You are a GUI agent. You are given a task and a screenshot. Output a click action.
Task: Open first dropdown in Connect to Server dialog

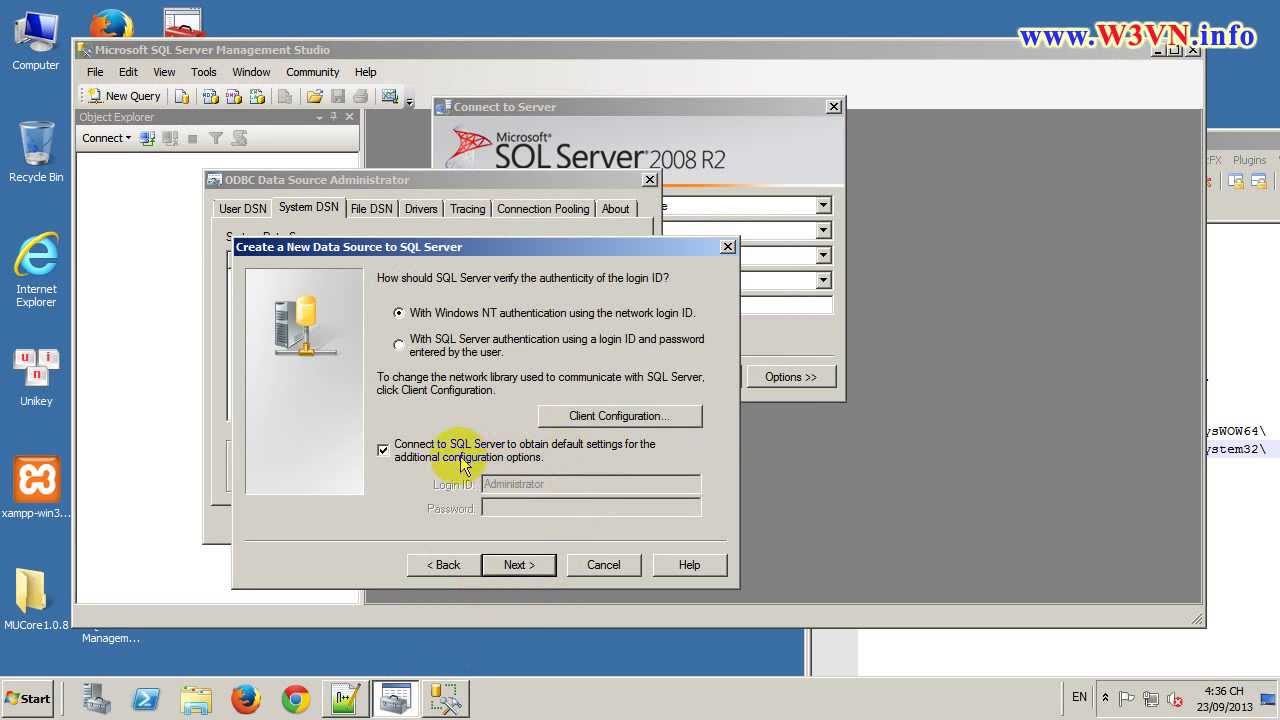(823, 206)
